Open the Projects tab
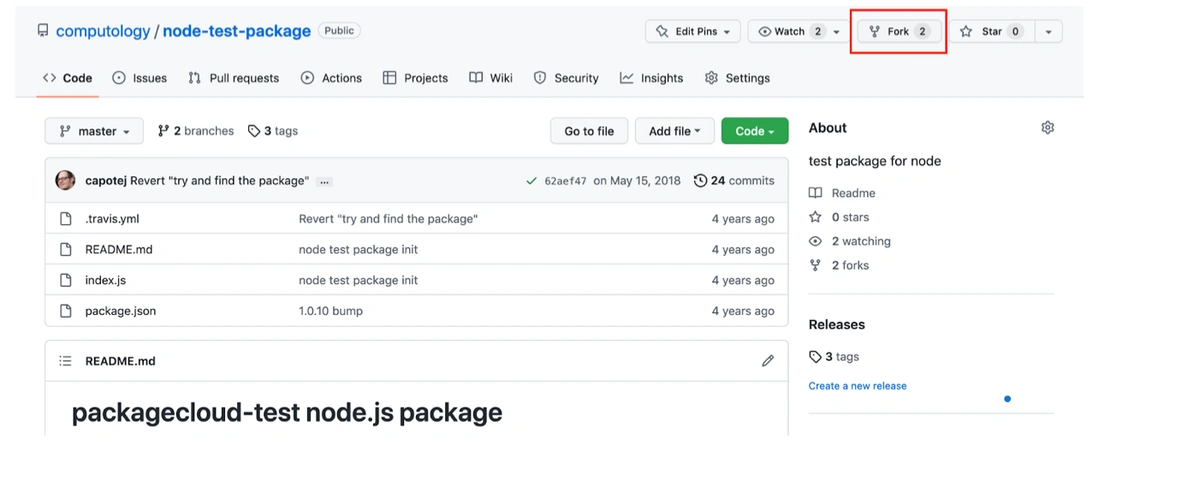Image resolution: width=1200 pixels, height=481 pixels. (415, 78)
